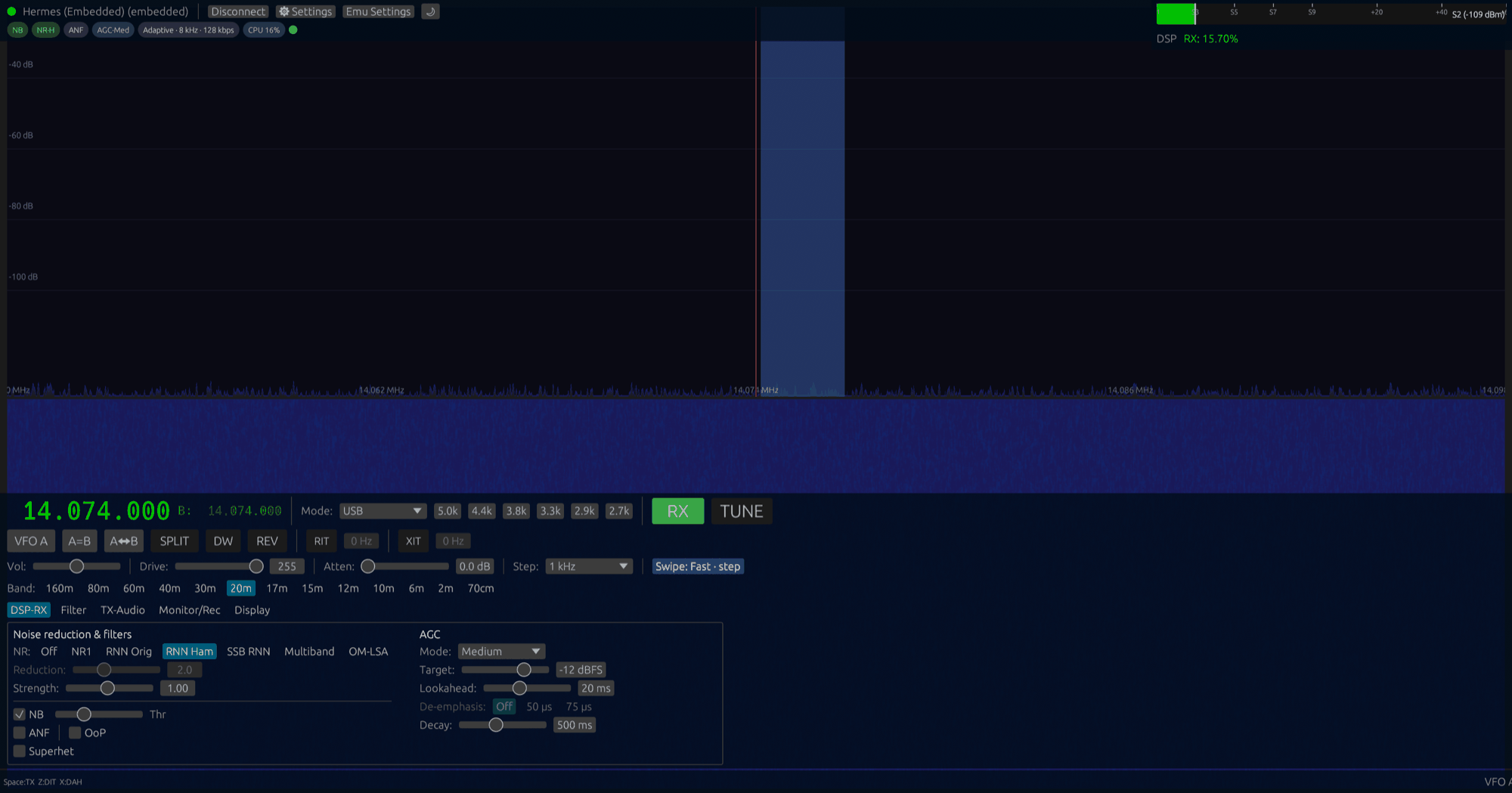Toggle REV button
The image size is (1512, 793).
point(267,541)
